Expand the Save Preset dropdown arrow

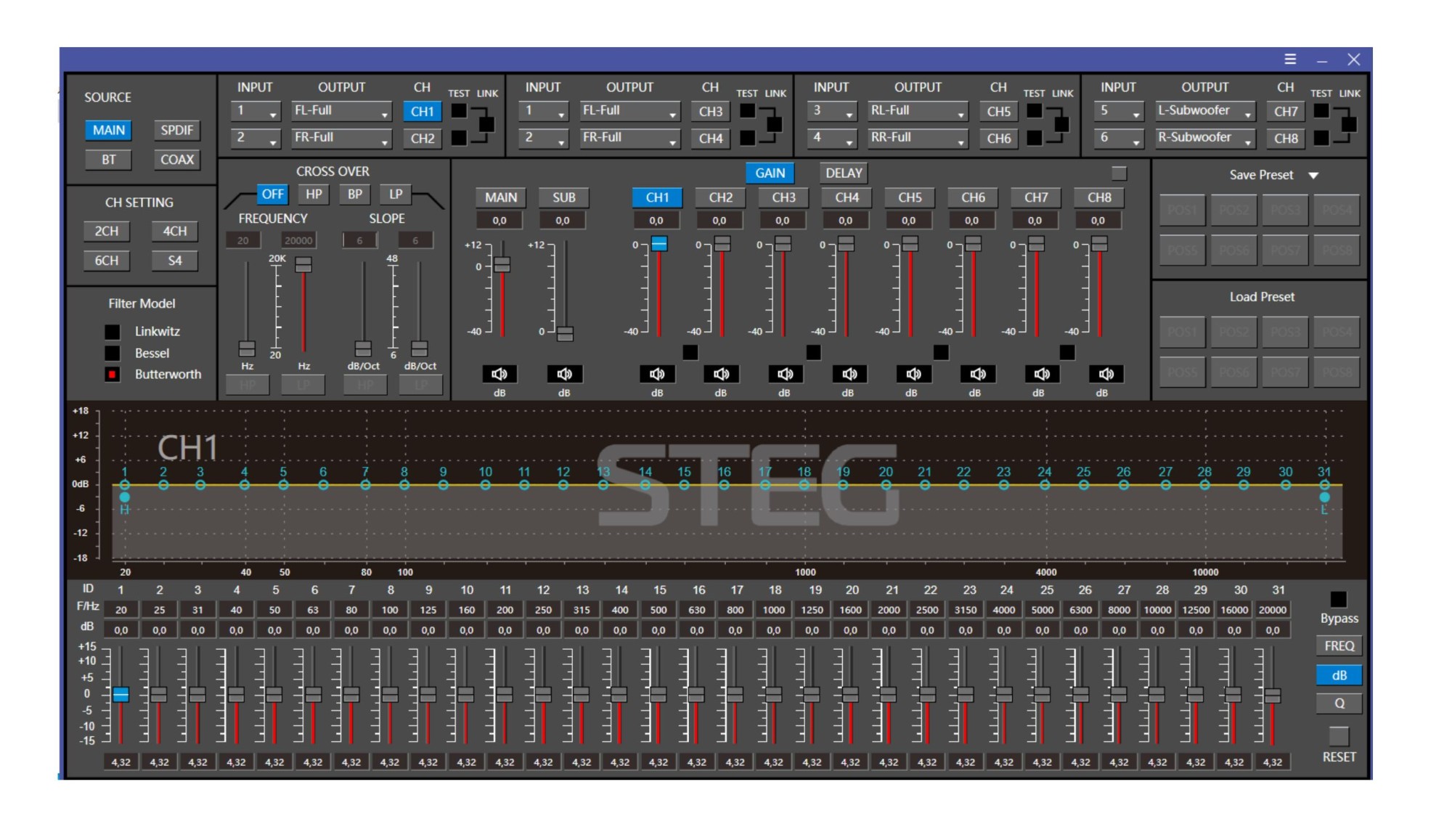(x=1313, y=176)
